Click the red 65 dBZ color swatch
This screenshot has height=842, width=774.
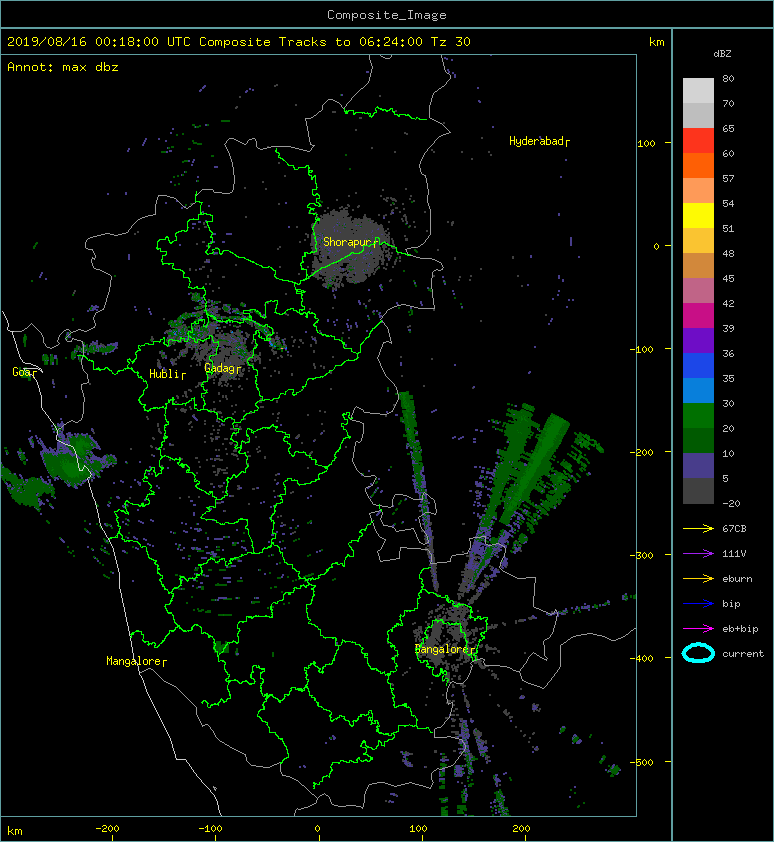click(x=698, y=140)
